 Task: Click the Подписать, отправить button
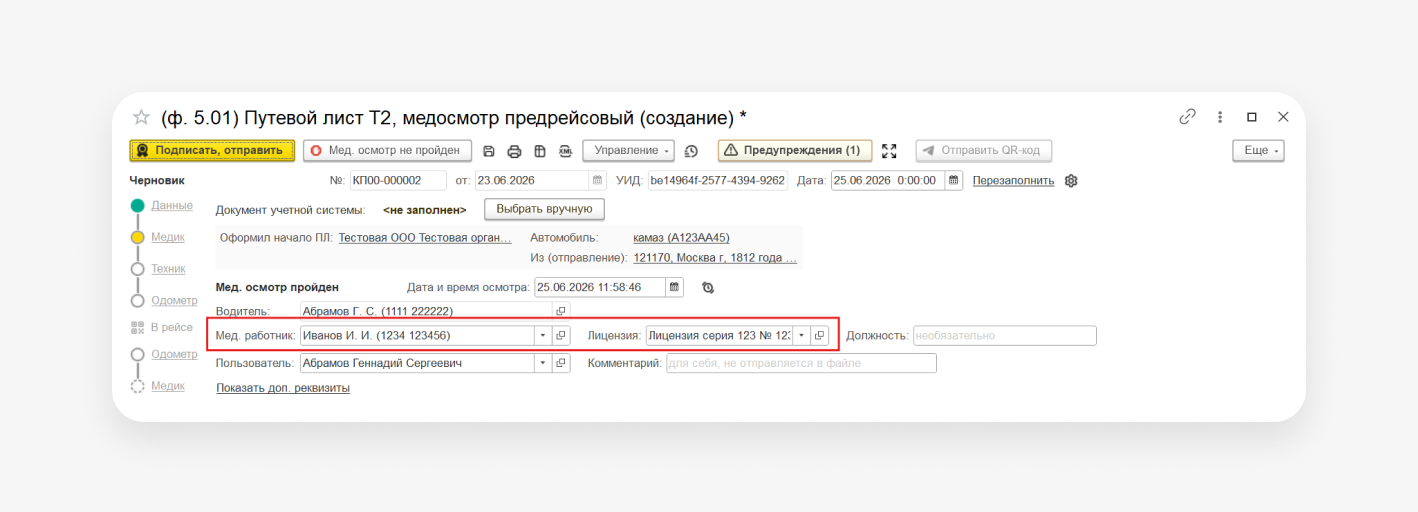point(212,151)
